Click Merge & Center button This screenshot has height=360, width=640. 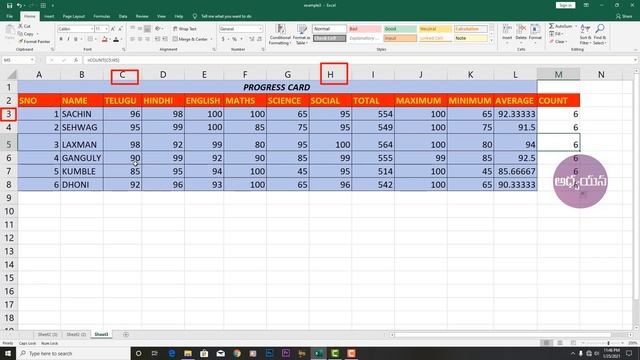pos(190,39)
